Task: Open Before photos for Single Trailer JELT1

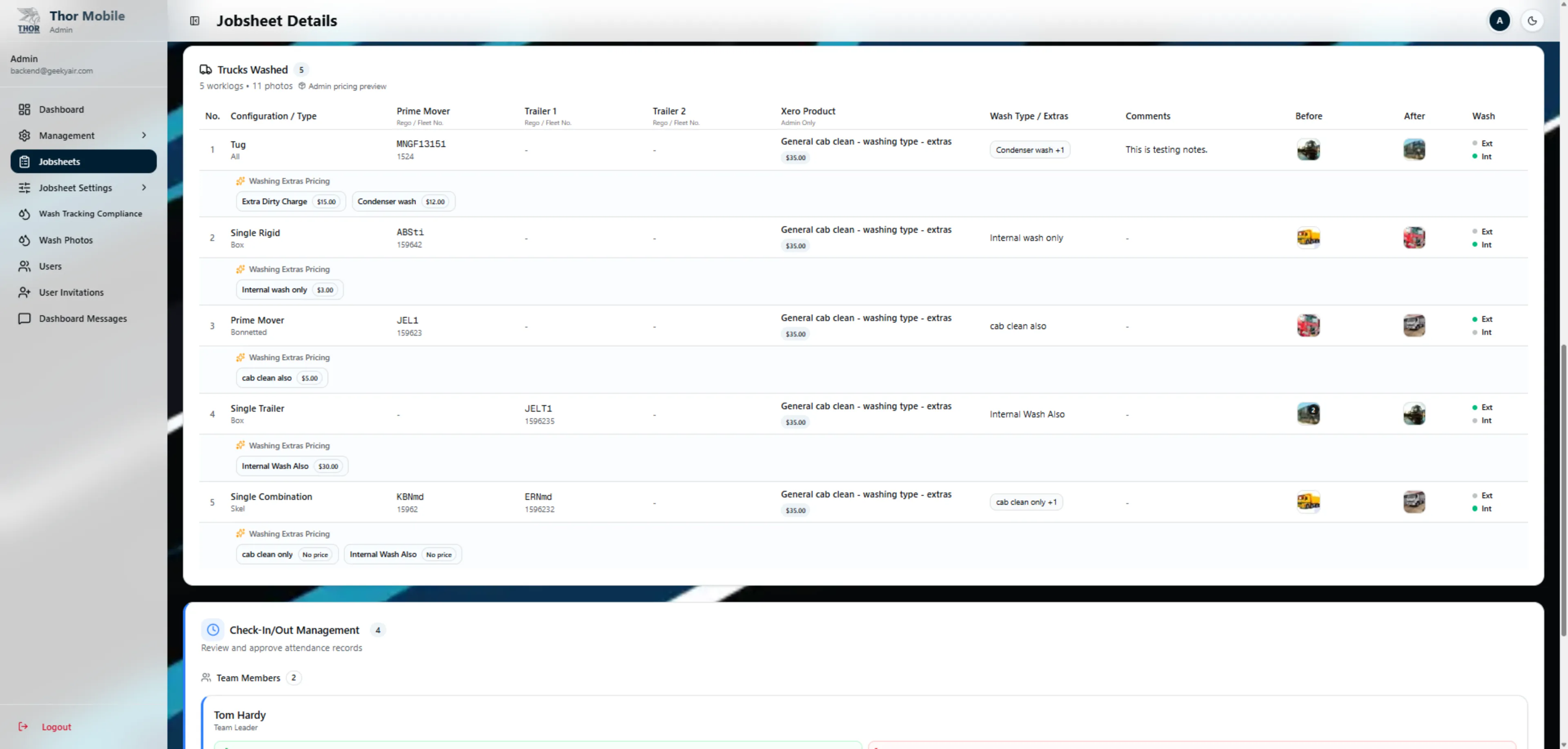Action: [1309, 414]
